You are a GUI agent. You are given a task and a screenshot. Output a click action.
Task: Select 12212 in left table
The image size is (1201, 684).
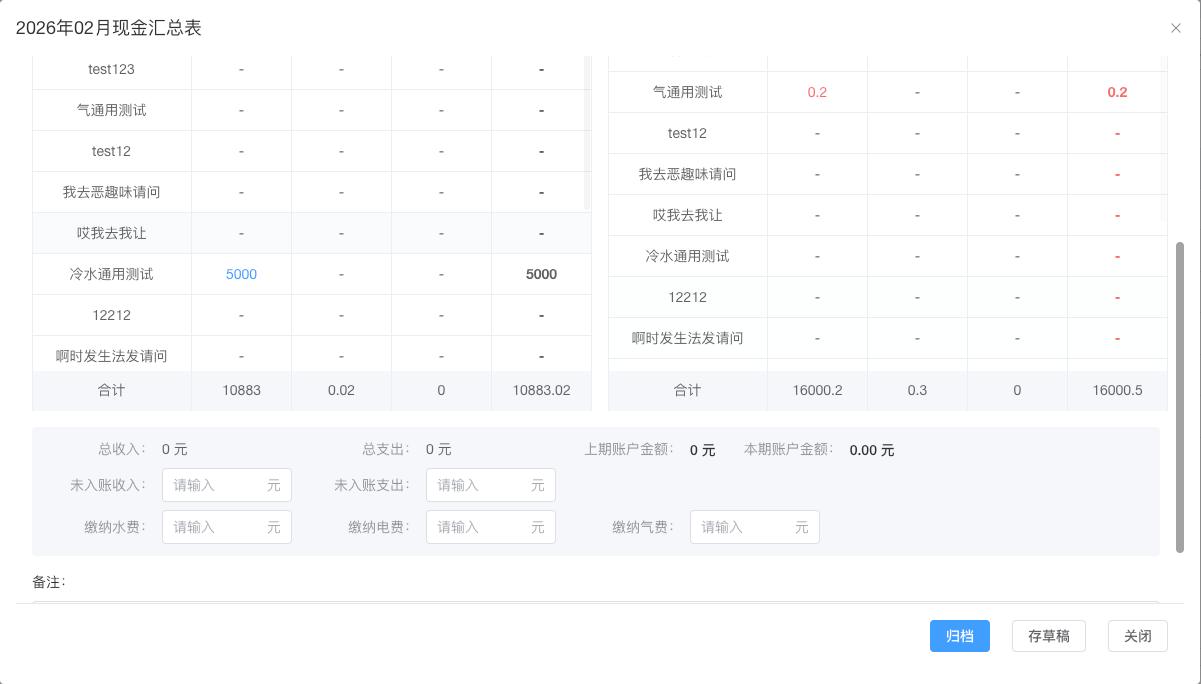point(312,315)
